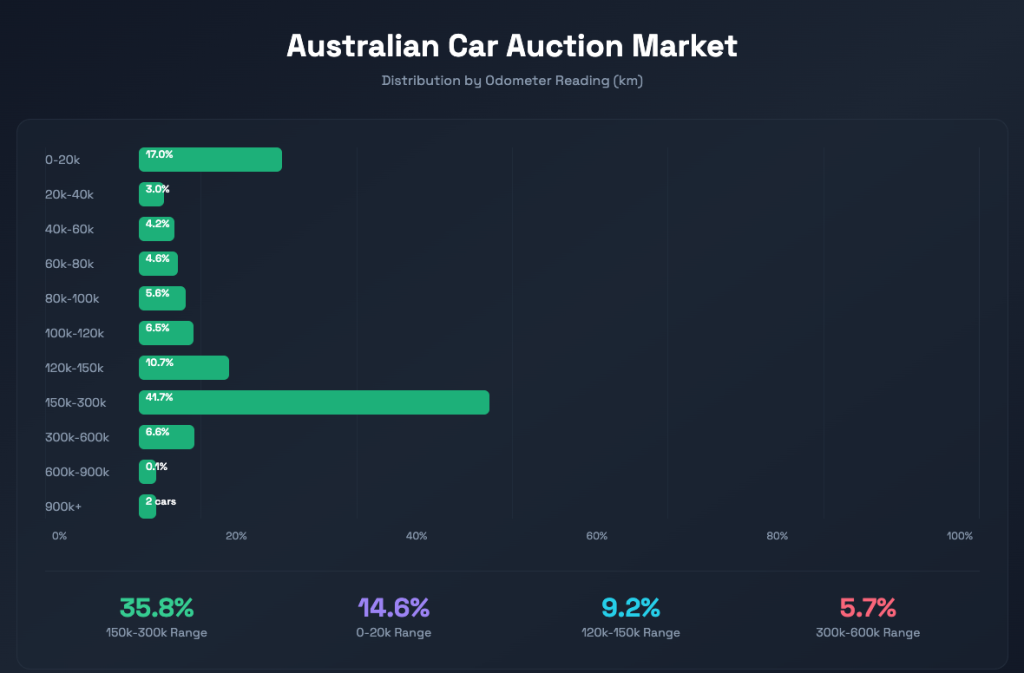Click the purple 14.6% statistic value
Screen dimensions: 1024x673
coord(393,607)
